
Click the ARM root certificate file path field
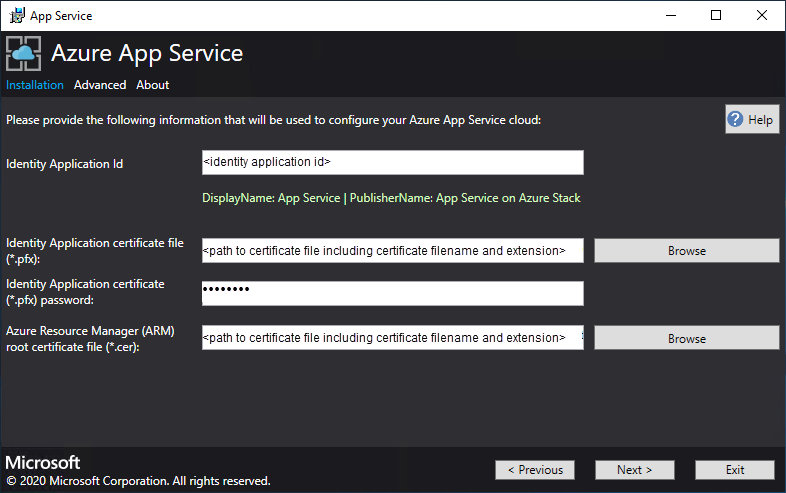tap(392, 338)
